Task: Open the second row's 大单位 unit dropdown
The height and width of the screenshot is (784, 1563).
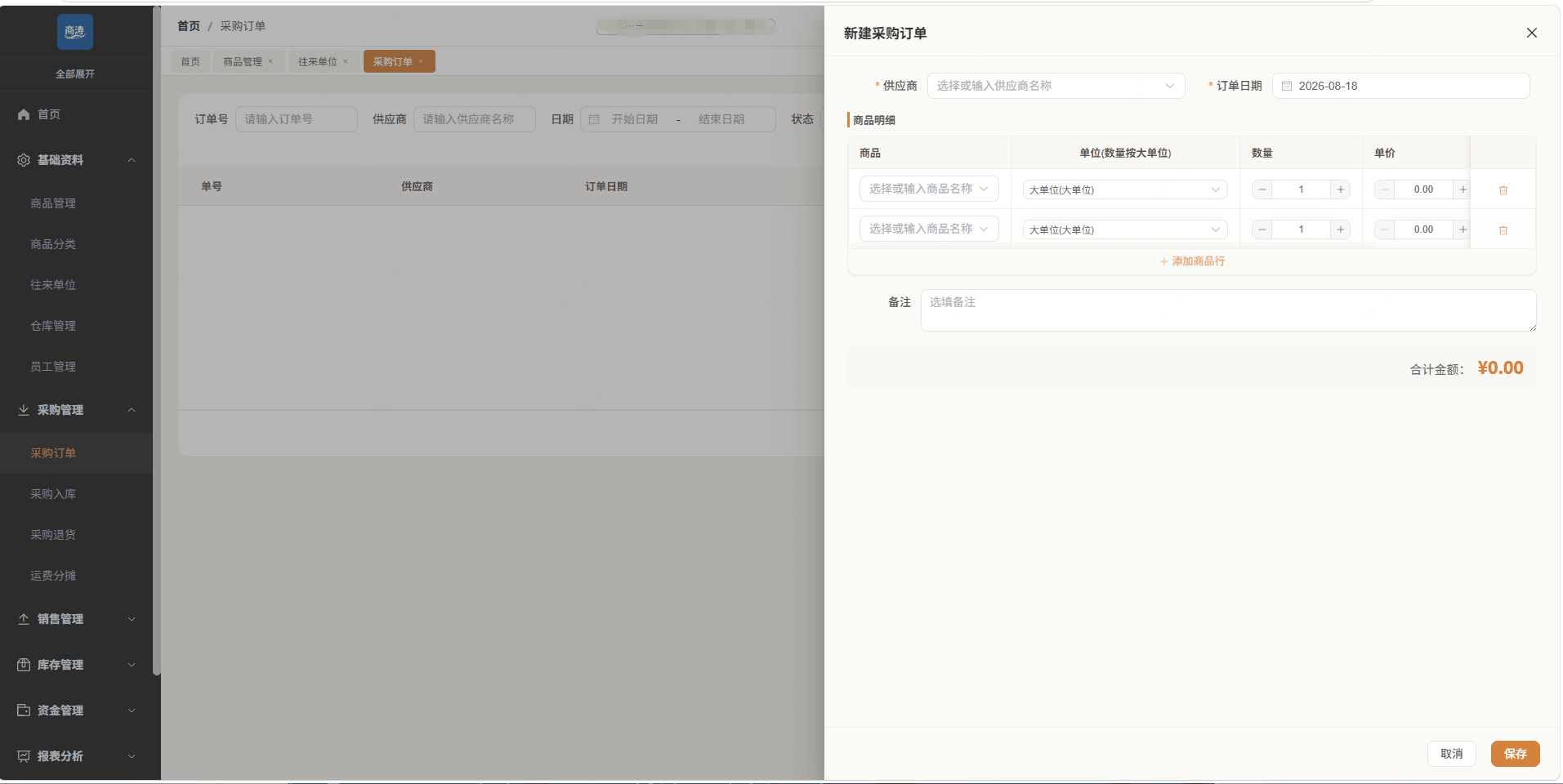Action: pyautogui.click(x=1125, y=229)
